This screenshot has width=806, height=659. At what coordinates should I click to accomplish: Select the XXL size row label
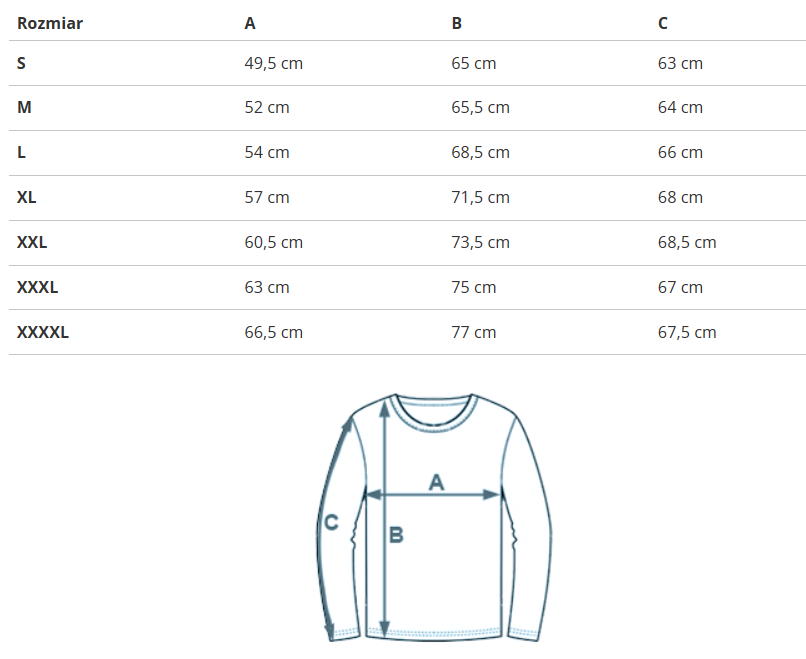(32, 242)
